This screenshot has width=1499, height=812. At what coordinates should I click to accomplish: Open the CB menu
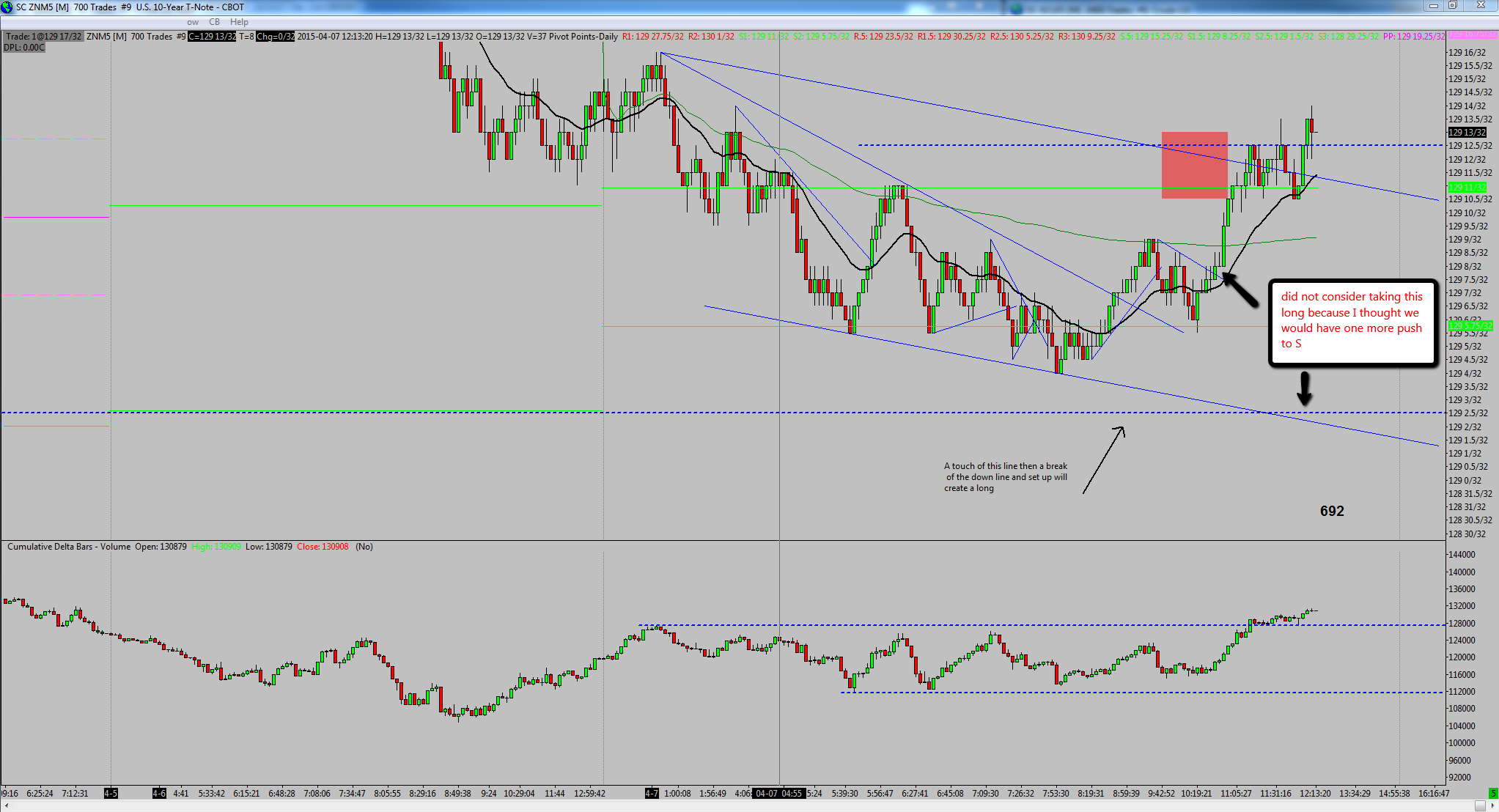(214, 22)
